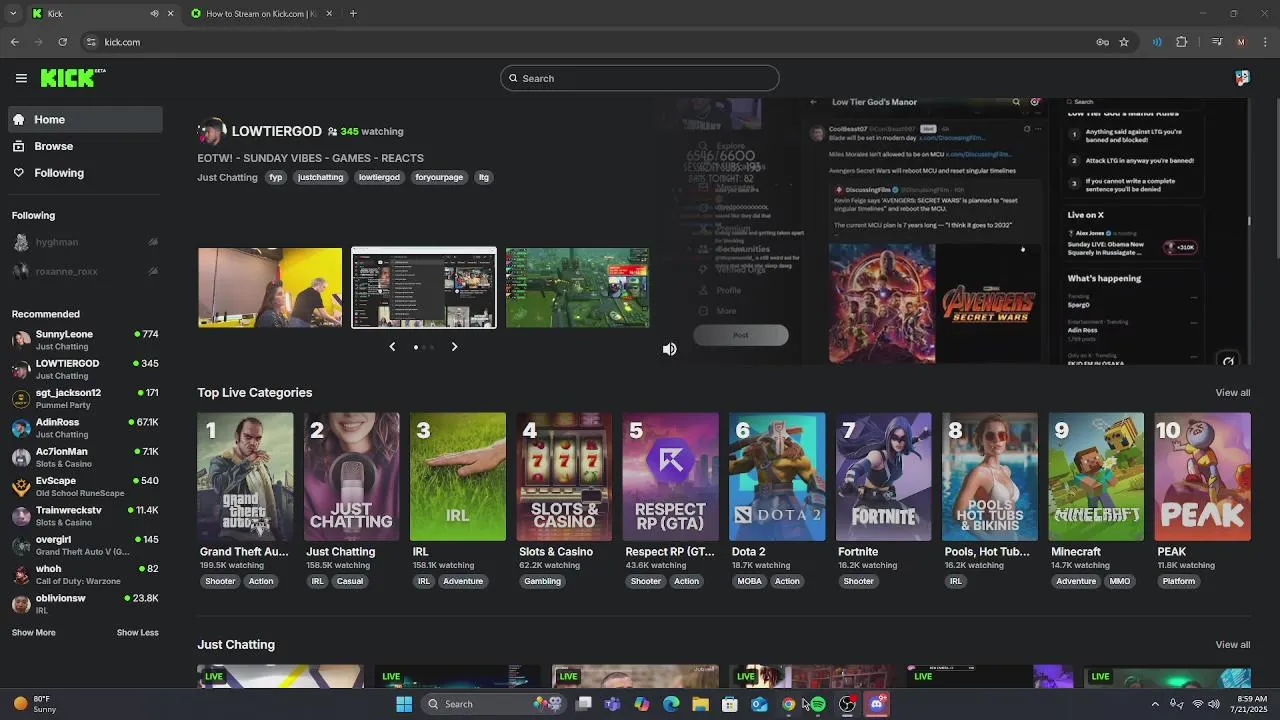The image size is (1280, 720).
Task: Open Spotify from the taskbar
Action: point(818,704)
